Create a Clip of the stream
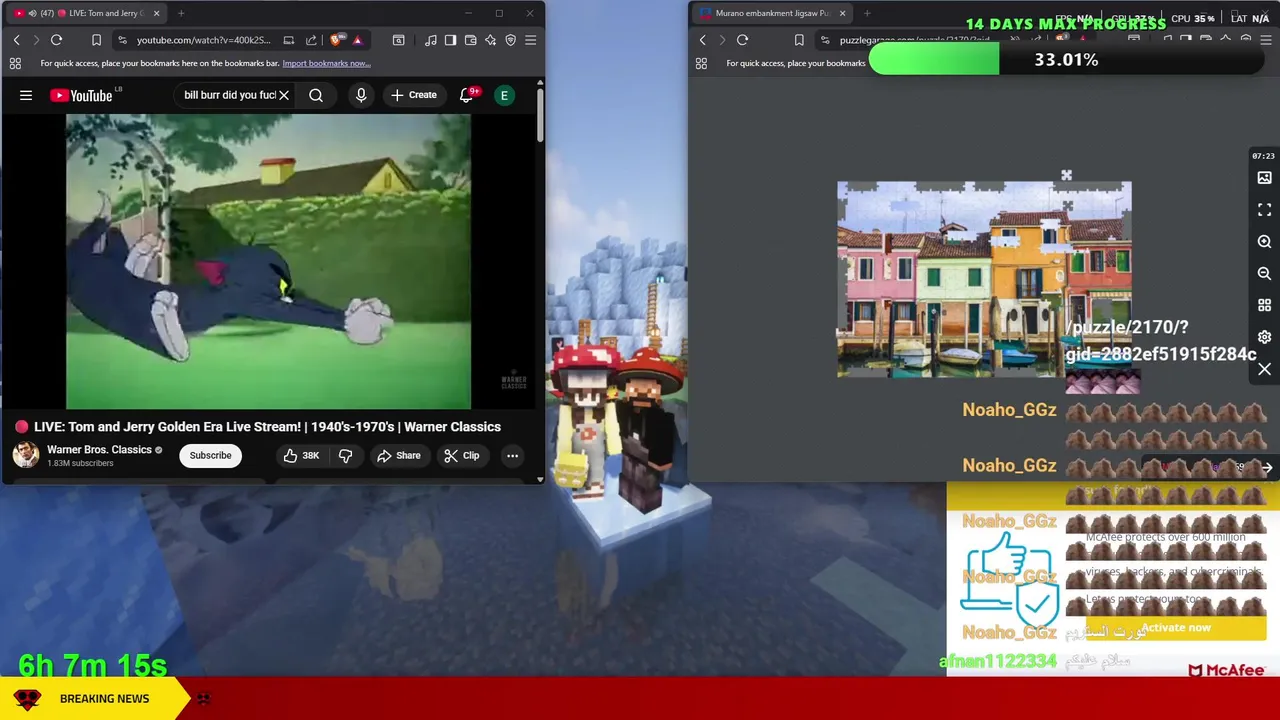The height and width of the screenshot is (720, 1280). (x=462, y=456)
